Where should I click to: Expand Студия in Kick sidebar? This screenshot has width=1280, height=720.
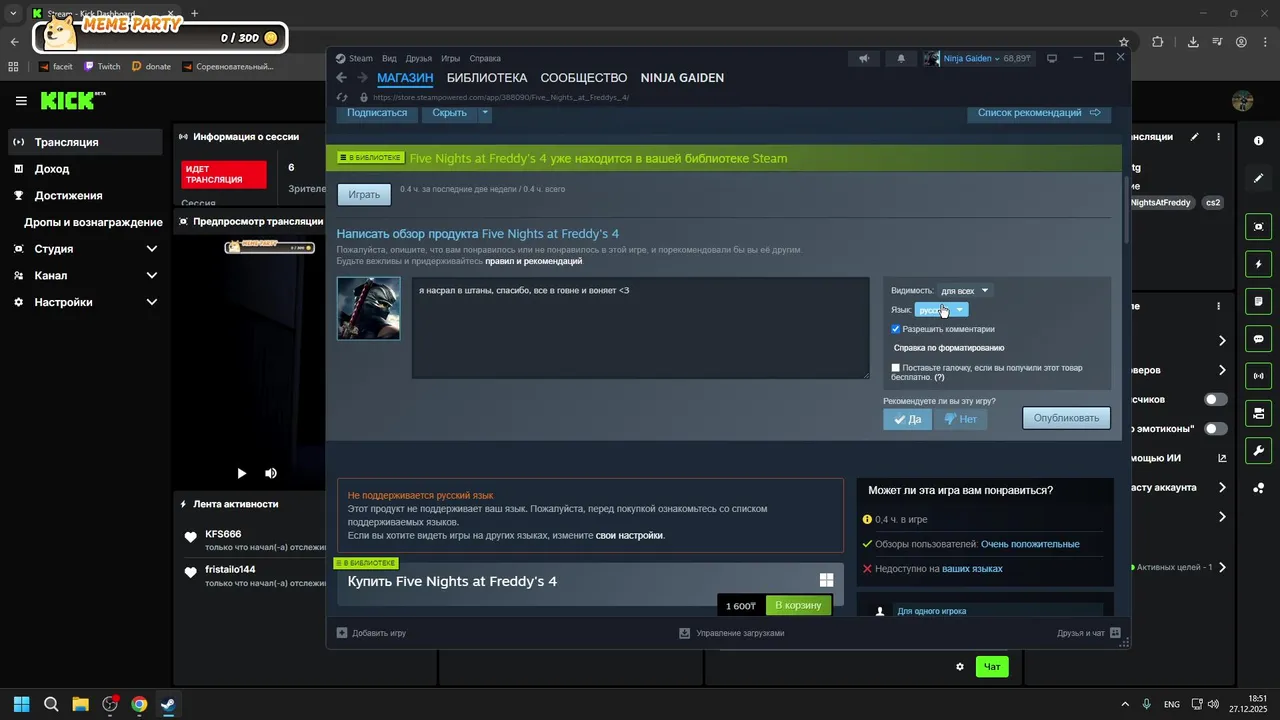click(152, 249)
